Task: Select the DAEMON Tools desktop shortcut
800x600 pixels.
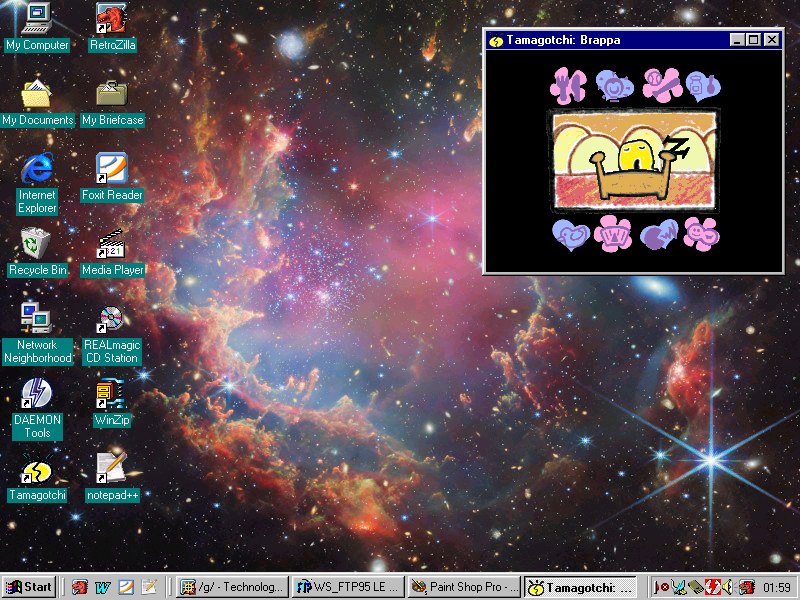Action: click(37, 408)
